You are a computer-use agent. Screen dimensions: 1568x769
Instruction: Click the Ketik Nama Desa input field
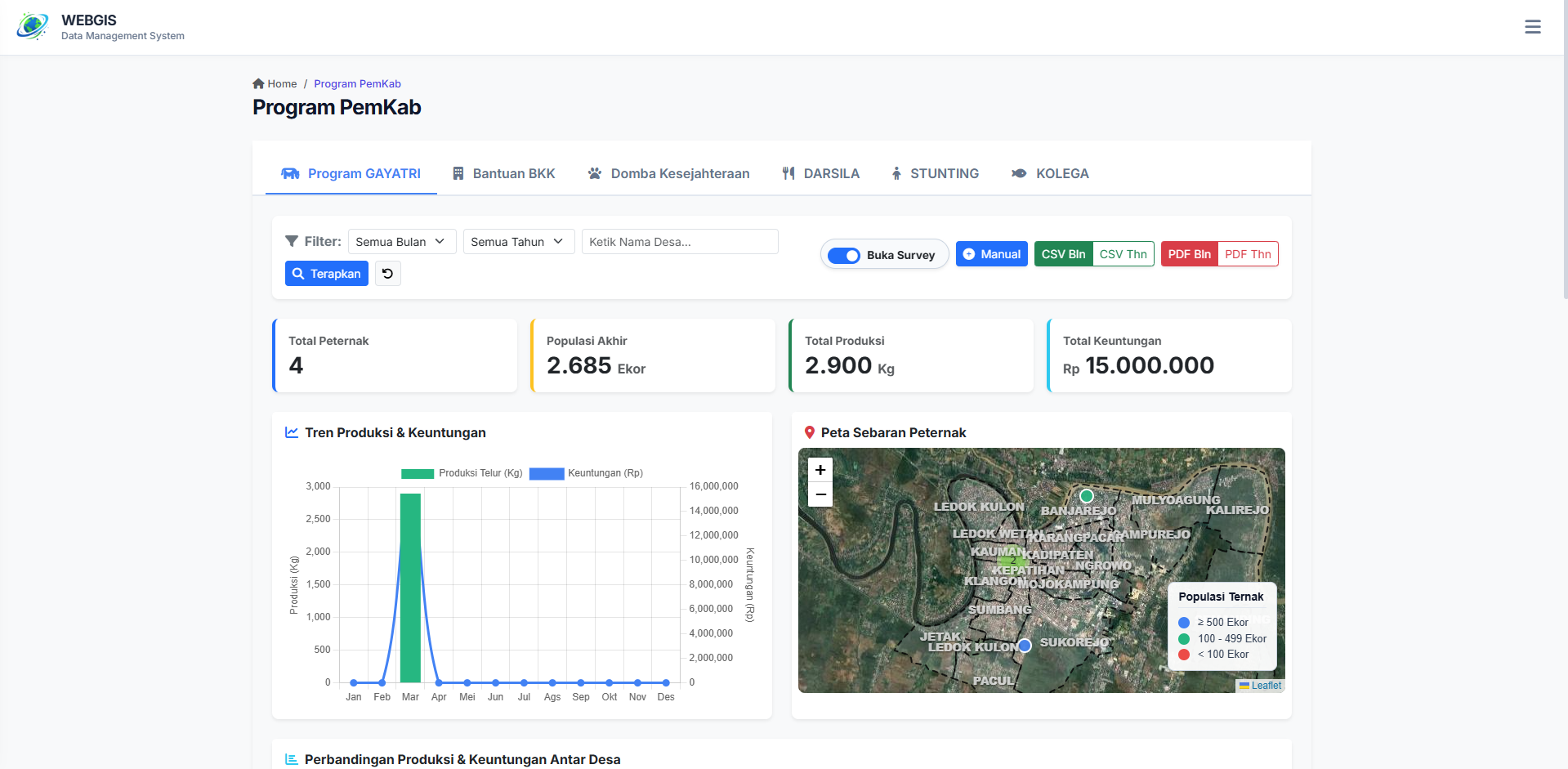pos(679,241)
